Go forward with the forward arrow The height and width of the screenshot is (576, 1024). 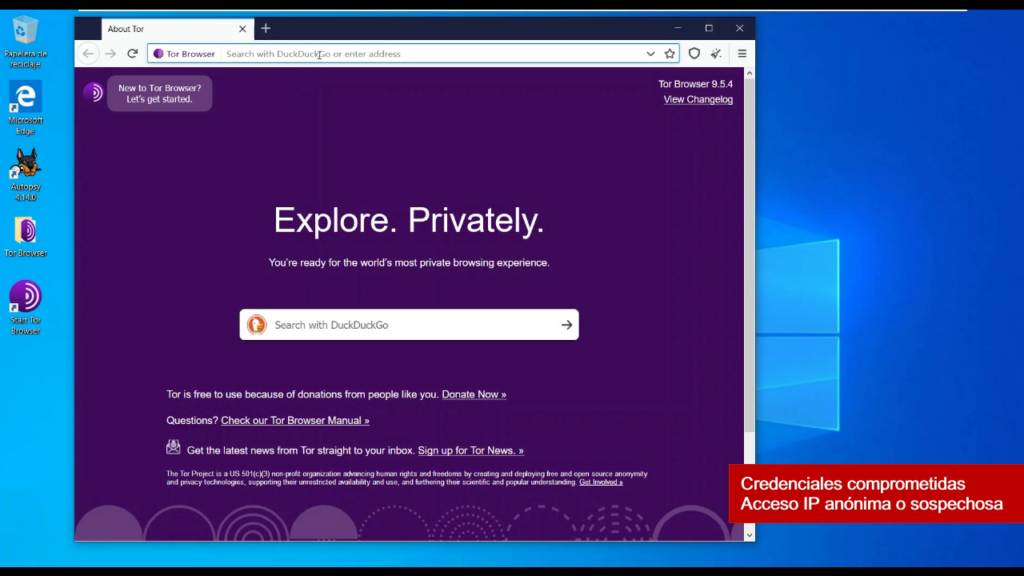click(x=110, y=54)
